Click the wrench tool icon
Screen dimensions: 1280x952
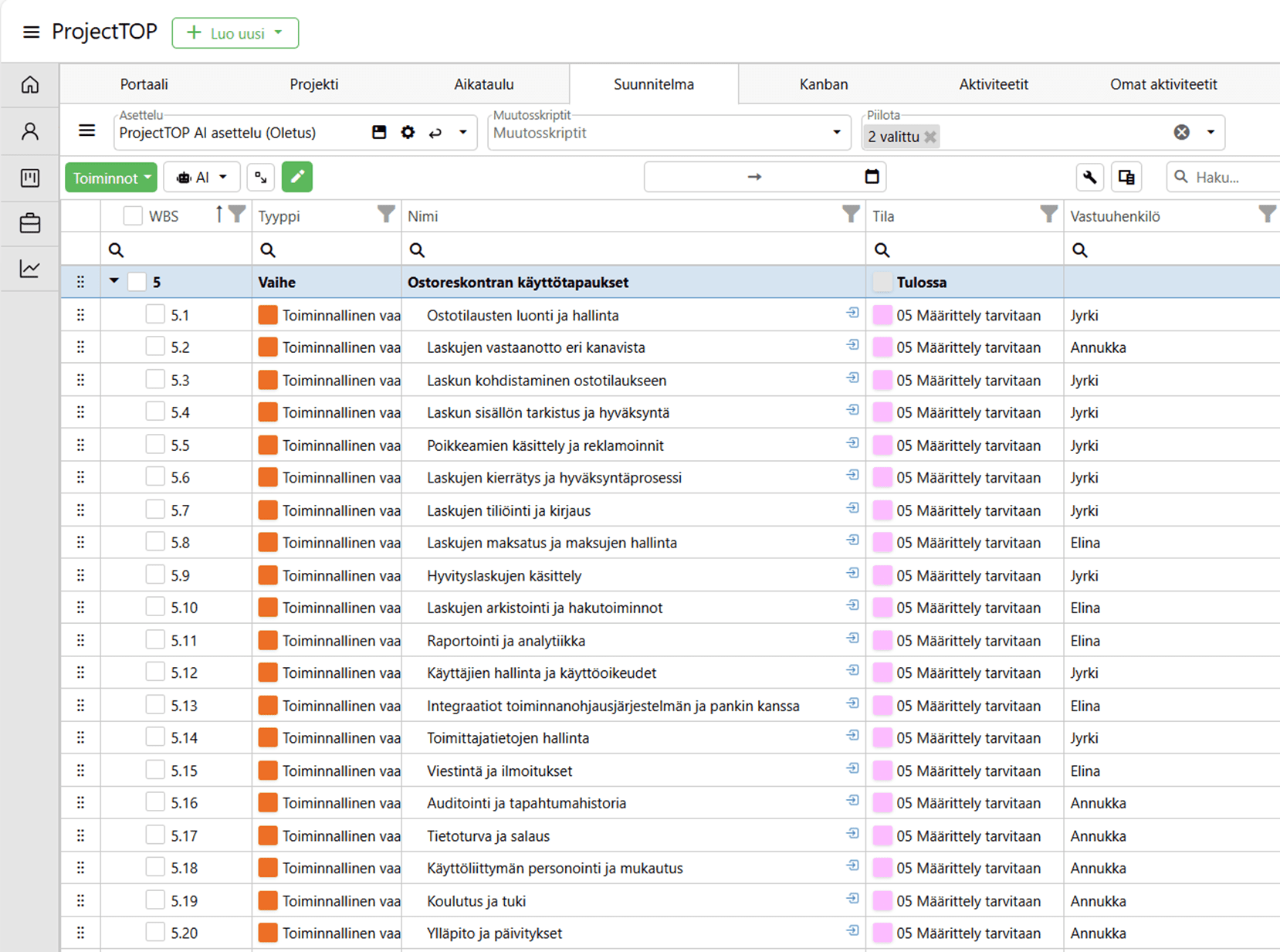(x=1089, y=177)
